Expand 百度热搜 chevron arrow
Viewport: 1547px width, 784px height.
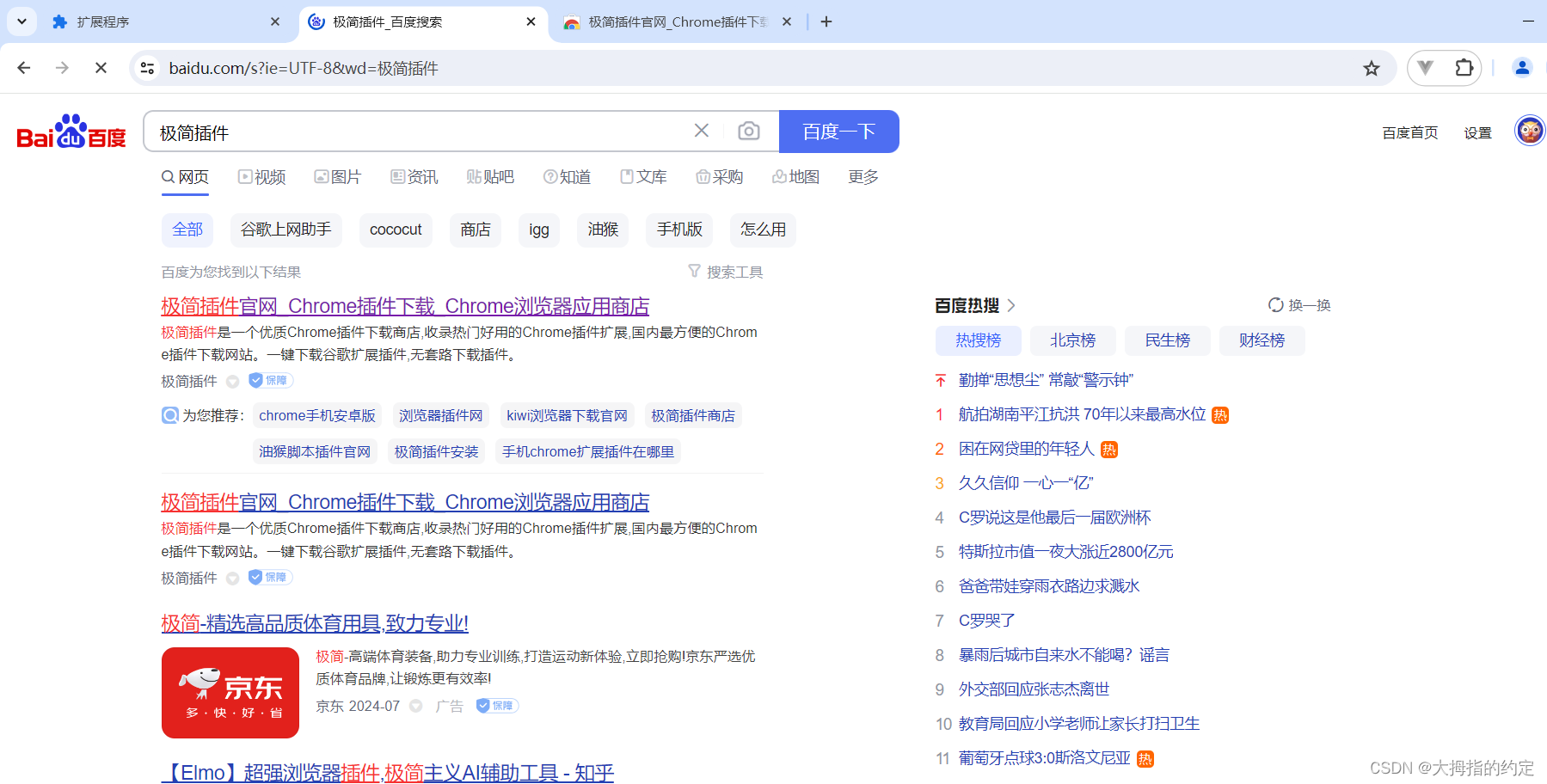click(x=1011, y=305)
